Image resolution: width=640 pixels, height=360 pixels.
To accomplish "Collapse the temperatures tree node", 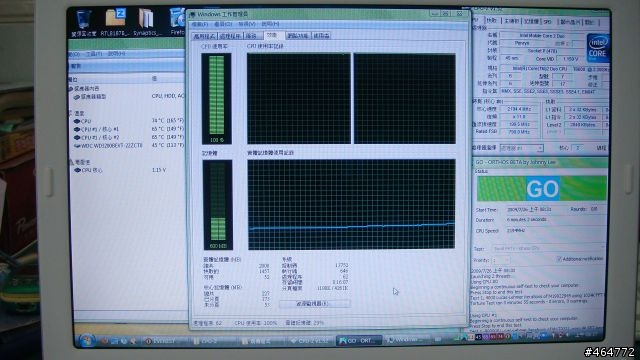I will coord(71,113).
